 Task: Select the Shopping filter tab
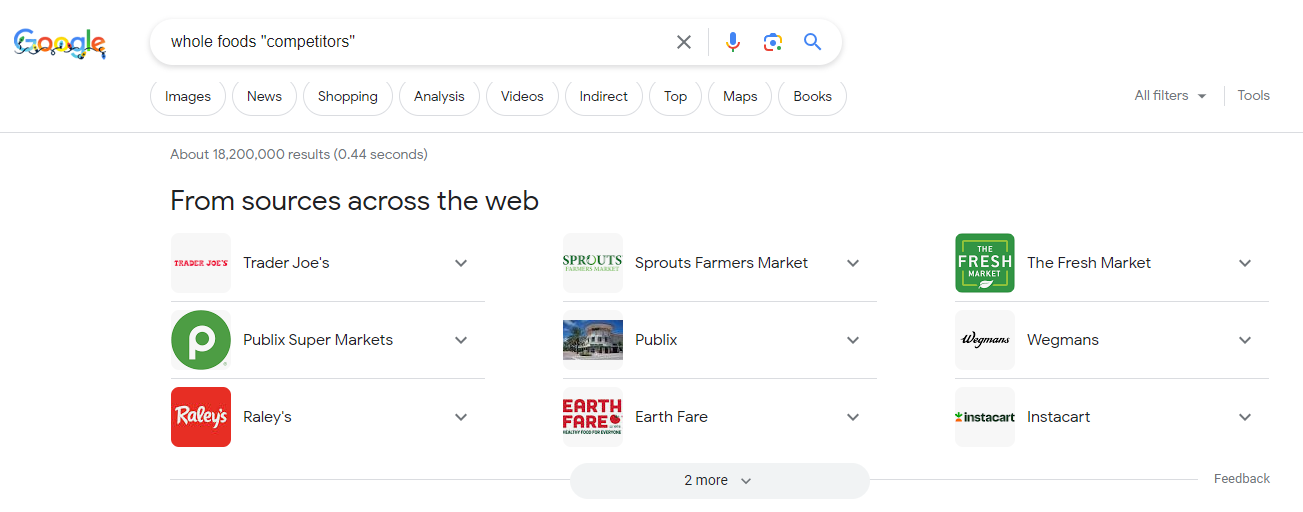tap(348, 97)
